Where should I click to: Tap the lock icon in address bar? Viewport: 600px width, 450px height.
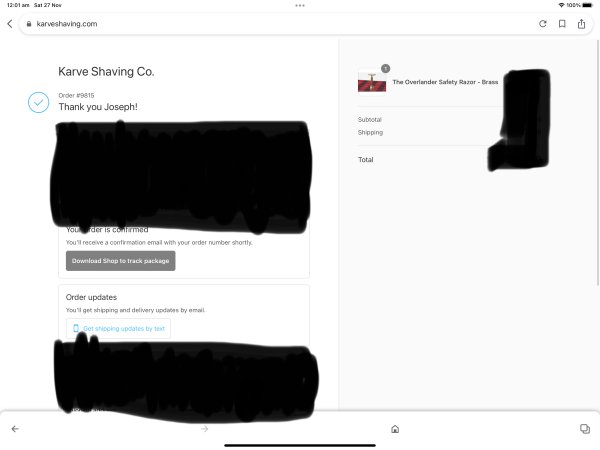click(29, 24)
